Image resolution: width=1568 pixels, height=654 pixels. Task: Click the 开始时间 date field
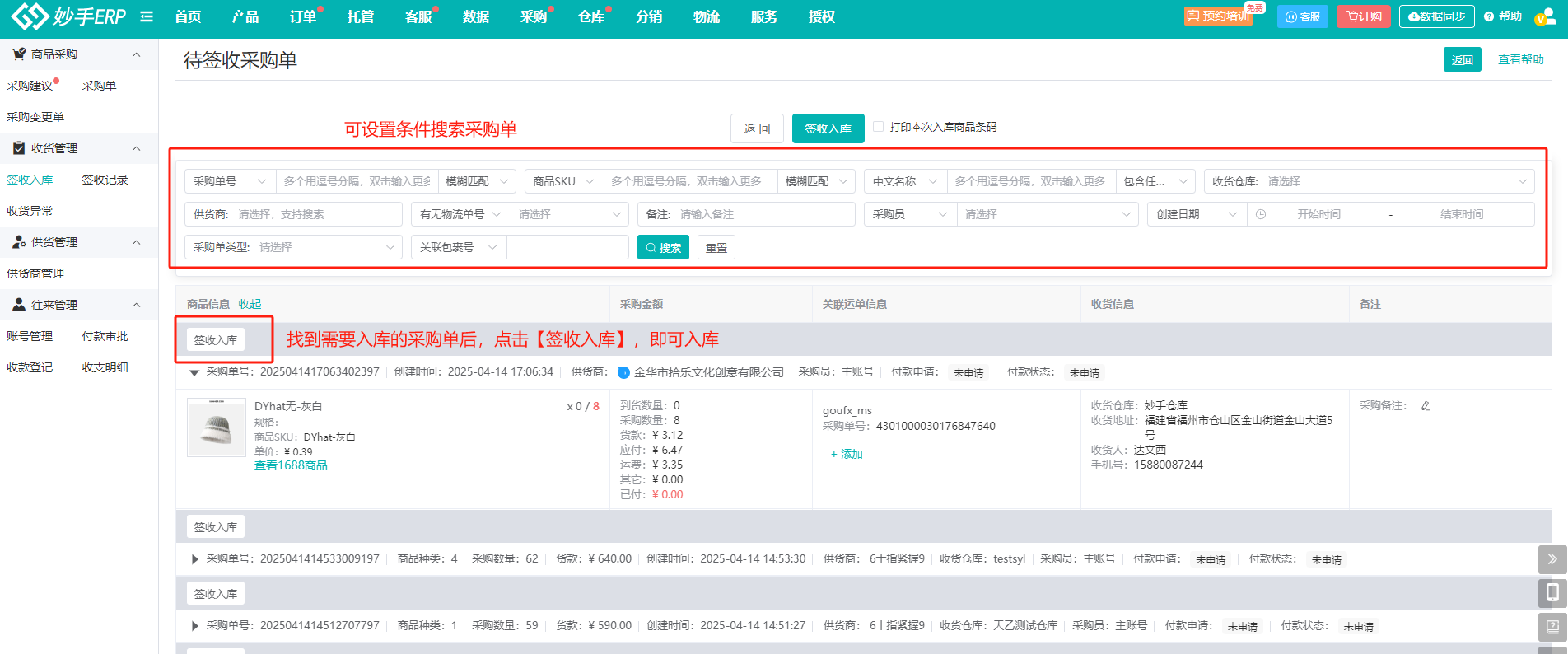[1318, 214]
